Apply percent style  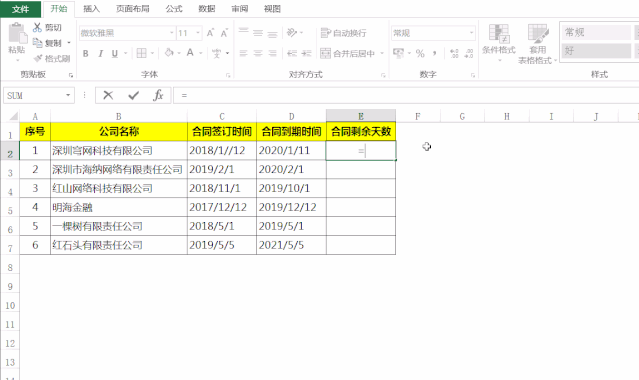pyautogui.click(x=420, y=53)
